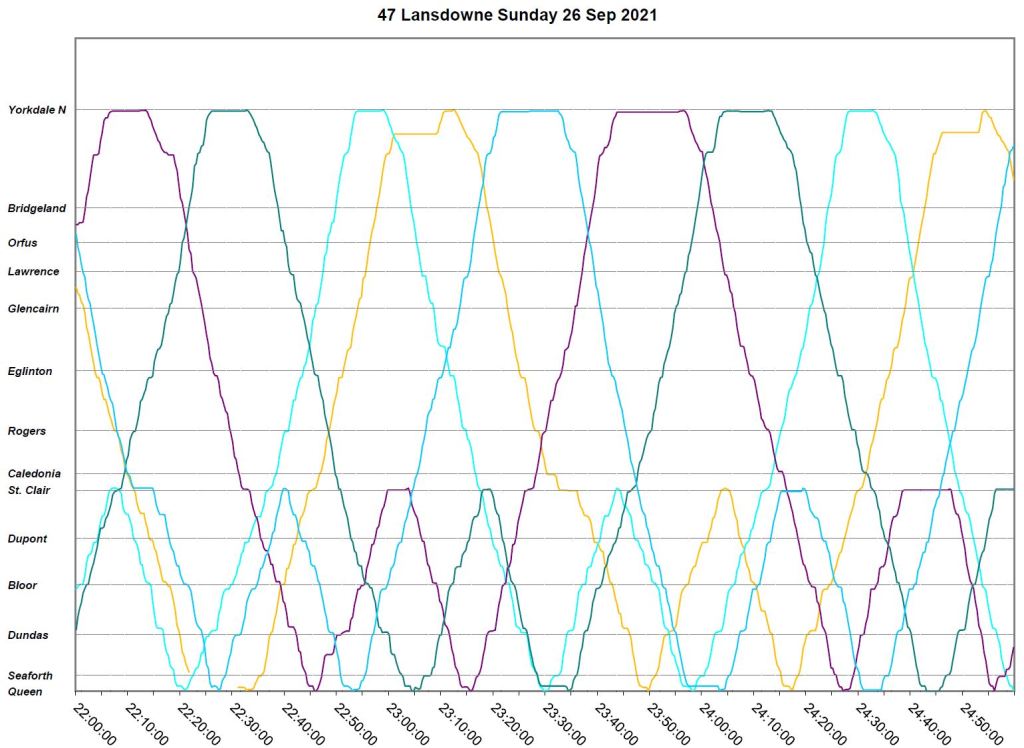Screen dimensions: 1024x748
Task: Click the Caledonia stop label
Action: click(x=34, y=474)
